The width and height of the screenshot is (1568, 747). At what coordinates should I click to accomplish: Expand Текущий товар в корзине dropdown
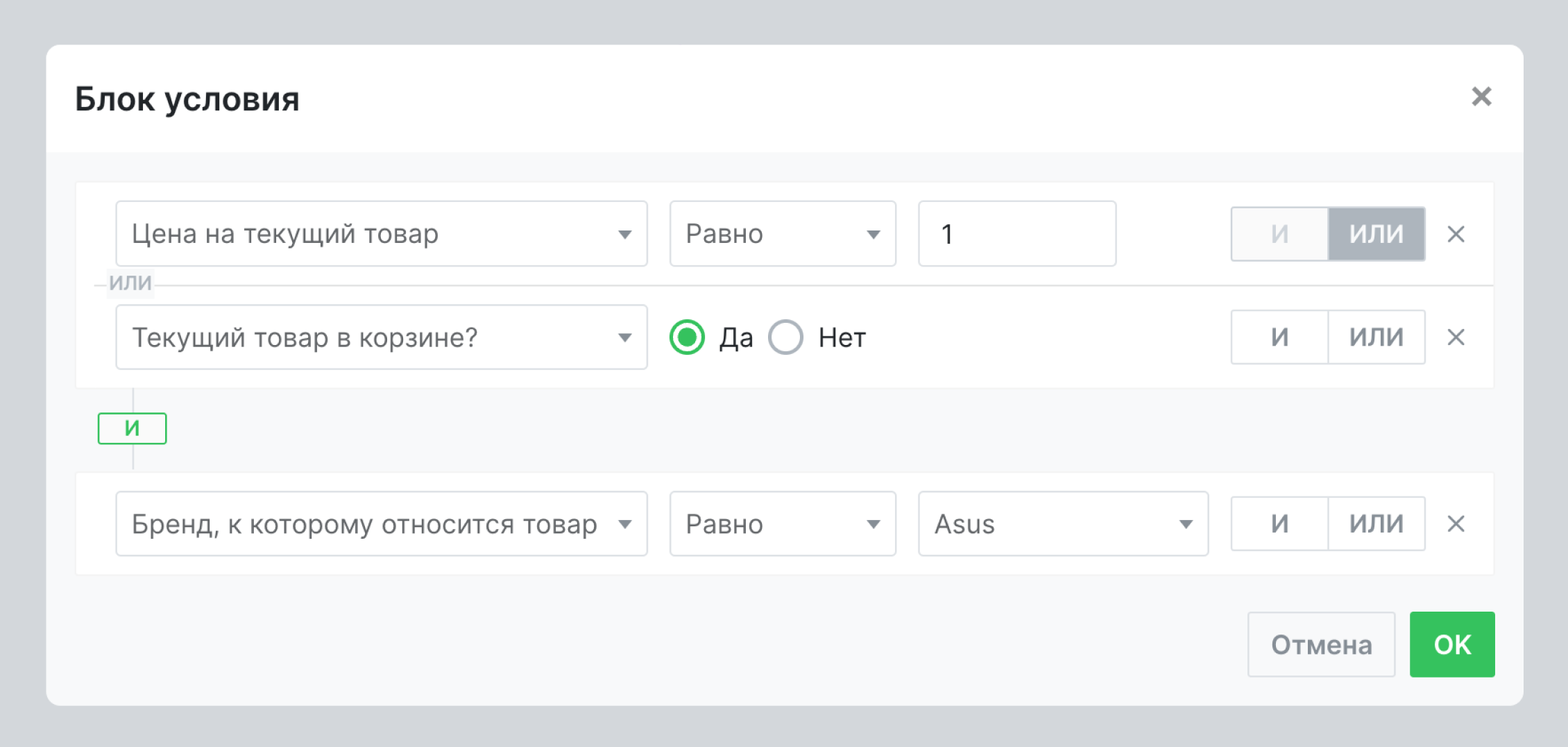point(381,337)
